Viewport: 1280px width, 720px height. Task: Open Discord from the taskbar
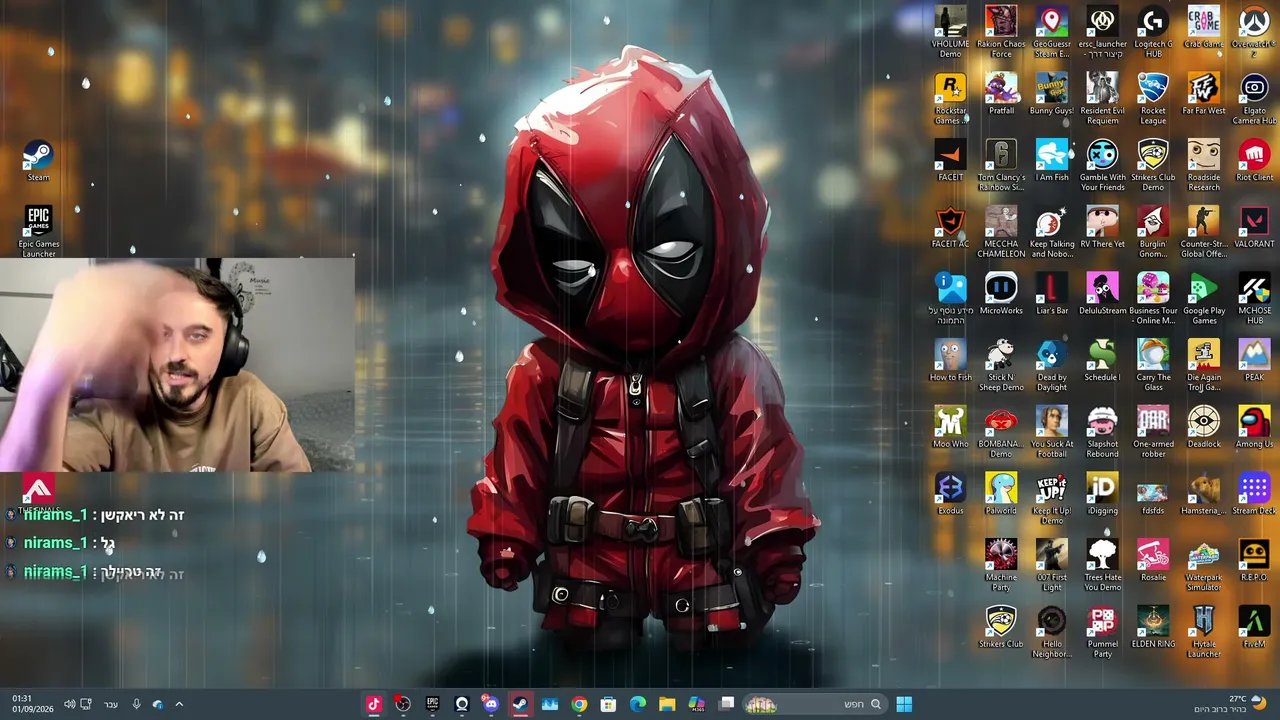(x=490, y=704)
